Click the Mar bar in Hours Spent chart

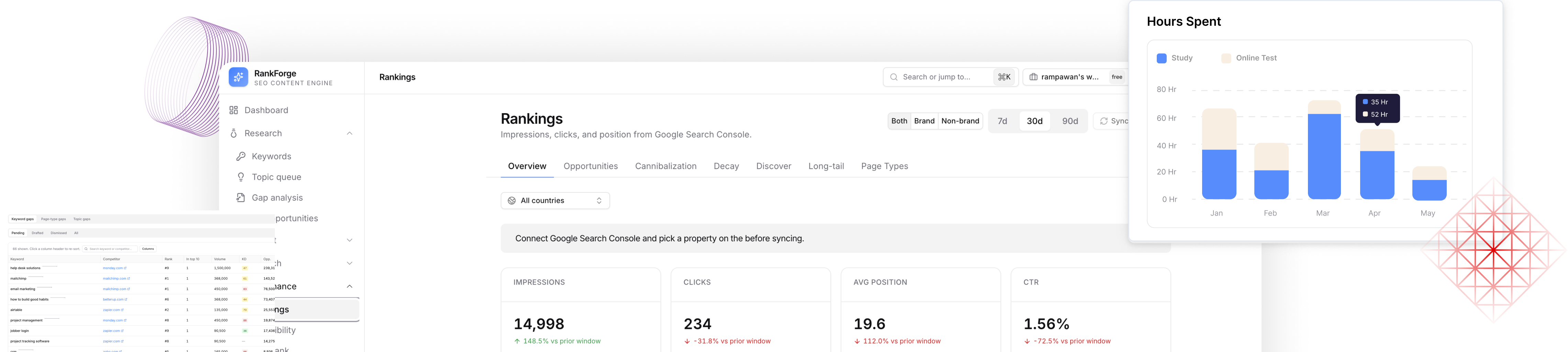[1324, 151]
